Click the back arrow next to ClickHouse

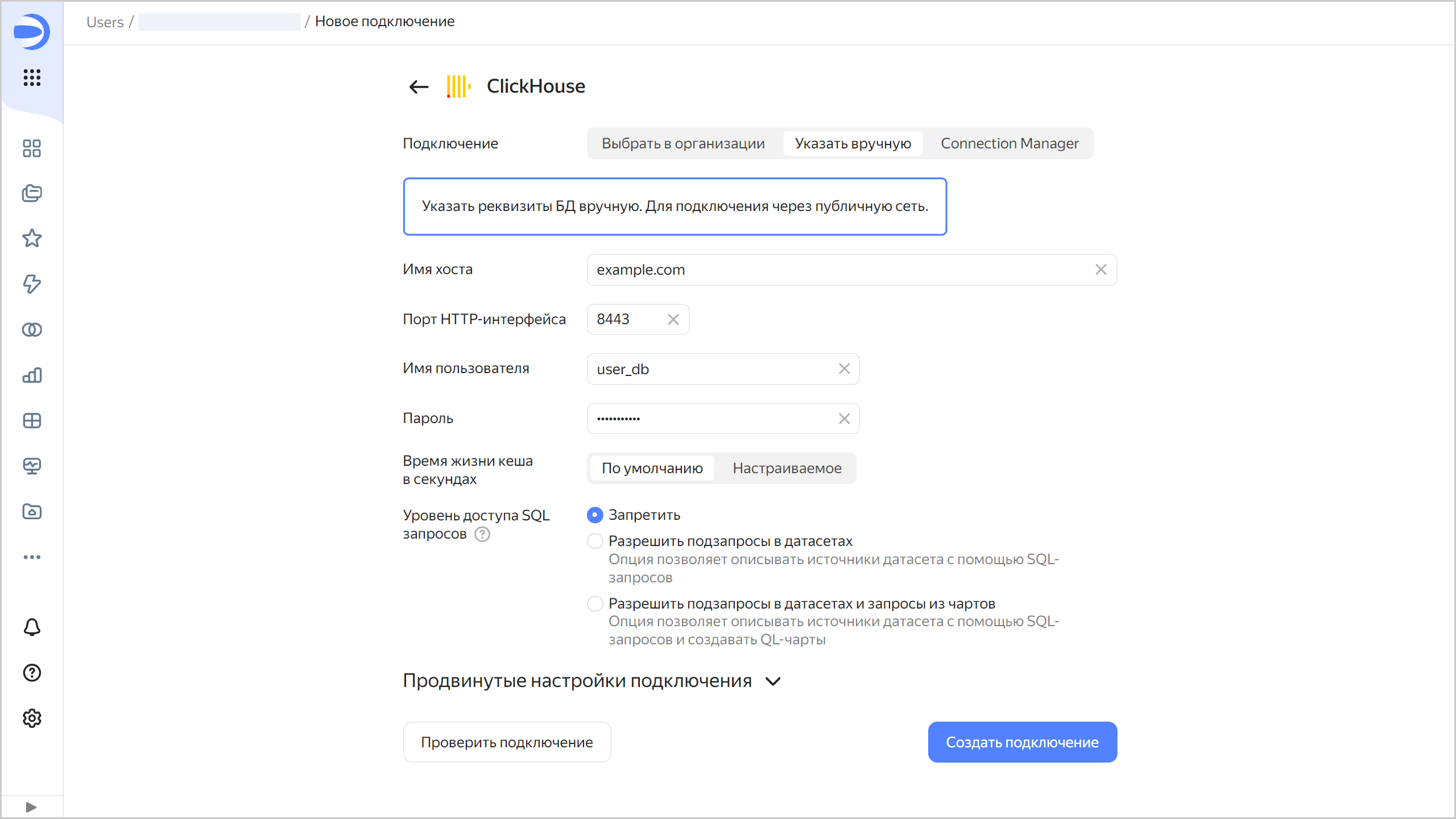[419, 86]
